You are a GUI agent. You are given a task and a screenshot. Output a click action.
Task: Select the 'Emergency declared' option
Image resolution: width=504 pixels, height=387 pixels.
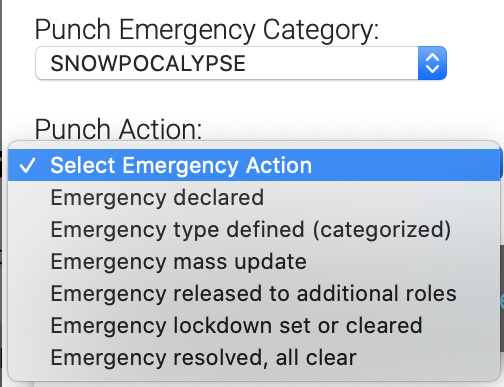(x=254, y=197)
